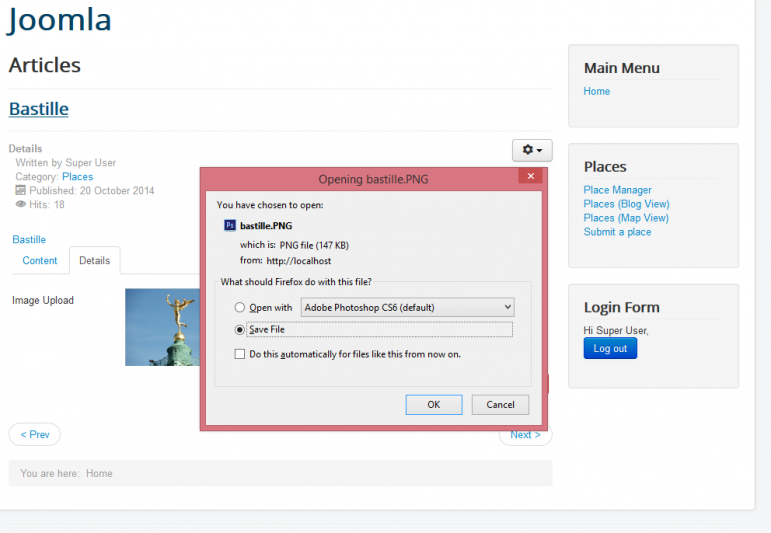This screenshot has height=533, width=771.
Task: Go to Home in Main Menu
Action: click(596, 91)
